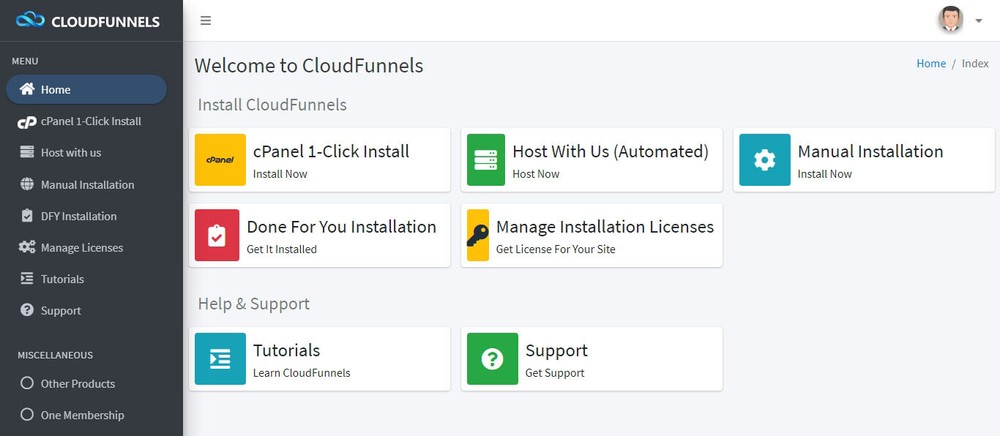
Task: Click the CLOUDFUNNELS brand name text
Action: pos(105,22)
